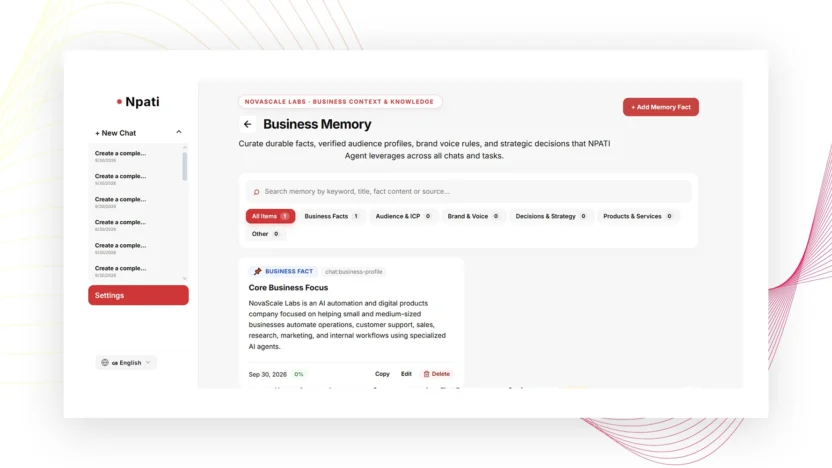The height and width of the screenshot is (468, 832).
Task: Click the Sep 30, 2026 date
Action: (267, 375)
